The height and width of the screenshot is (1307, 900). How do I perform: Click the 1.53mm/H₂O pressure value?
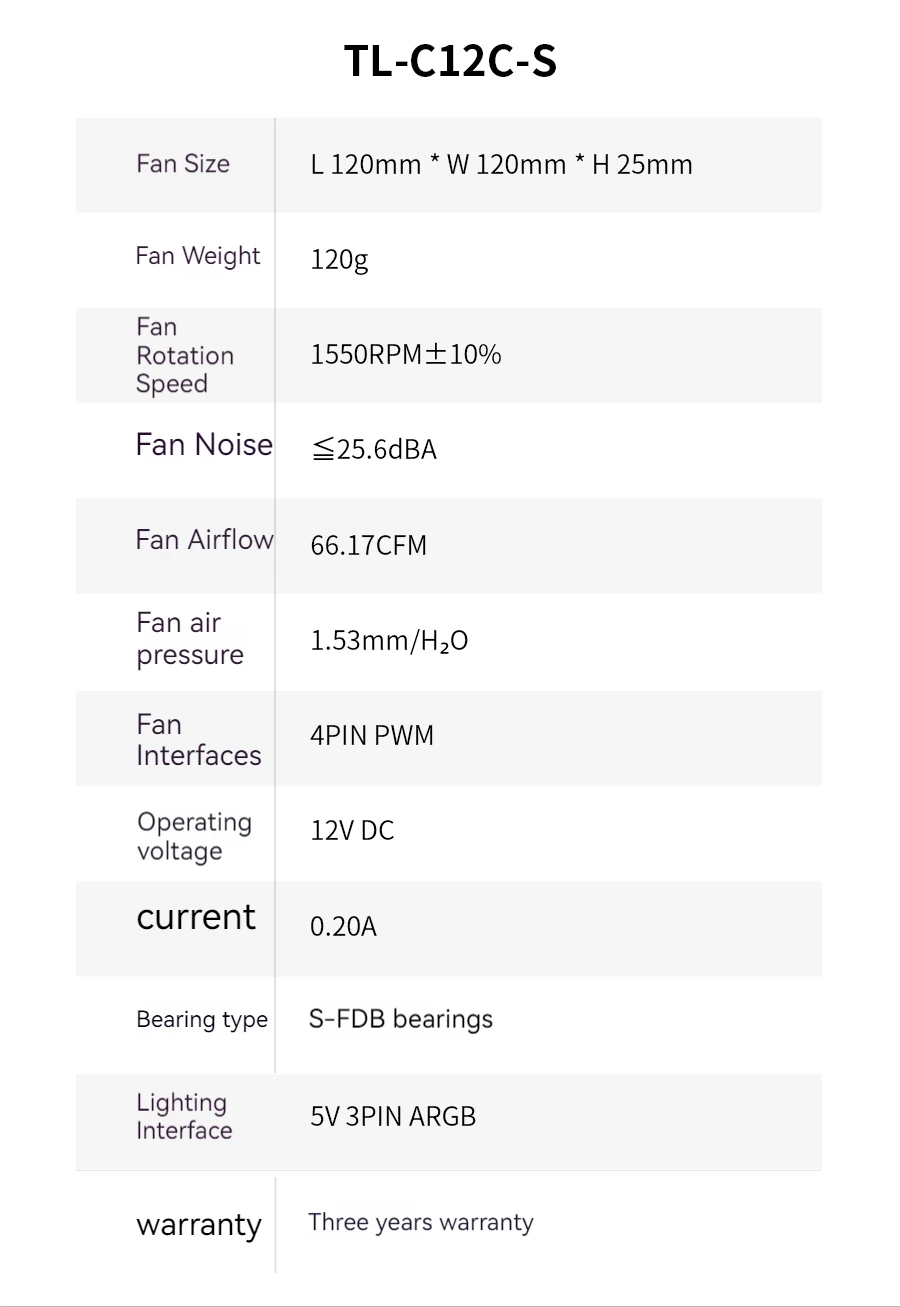click(x=389, y=640)
